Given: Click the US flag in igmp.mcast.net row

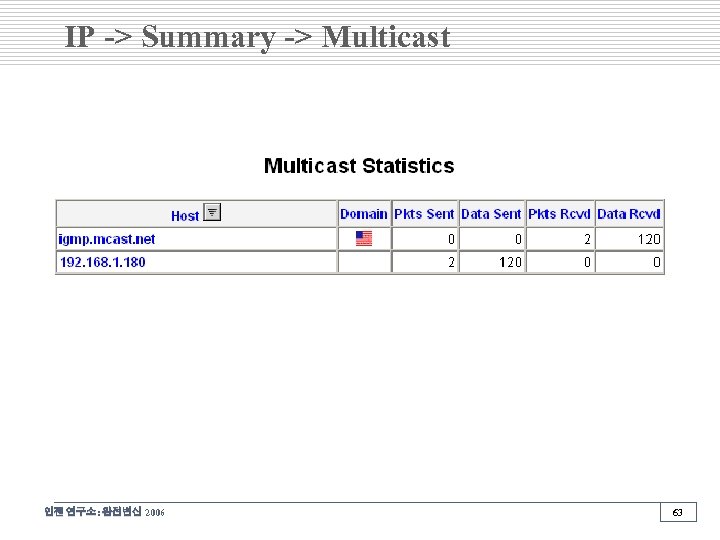Looking at the screenshot, I should 364,238.
